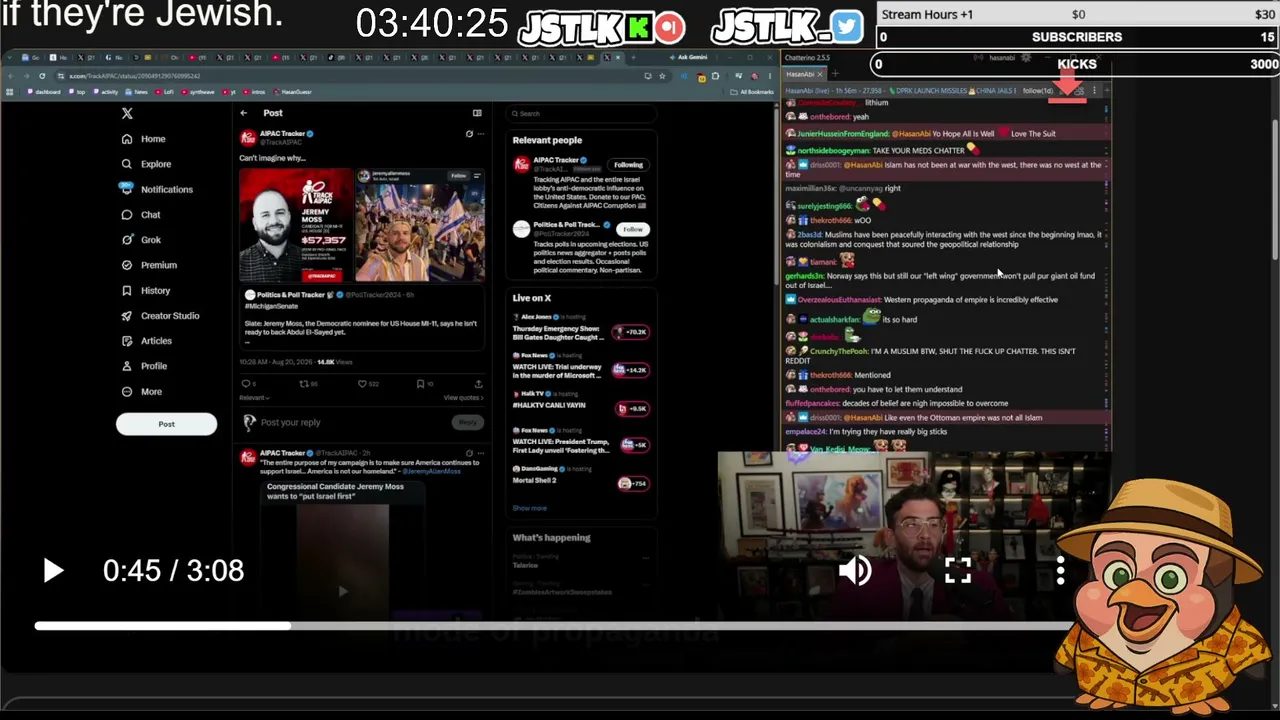Go to Home in the X sidebar

(143, 139)
